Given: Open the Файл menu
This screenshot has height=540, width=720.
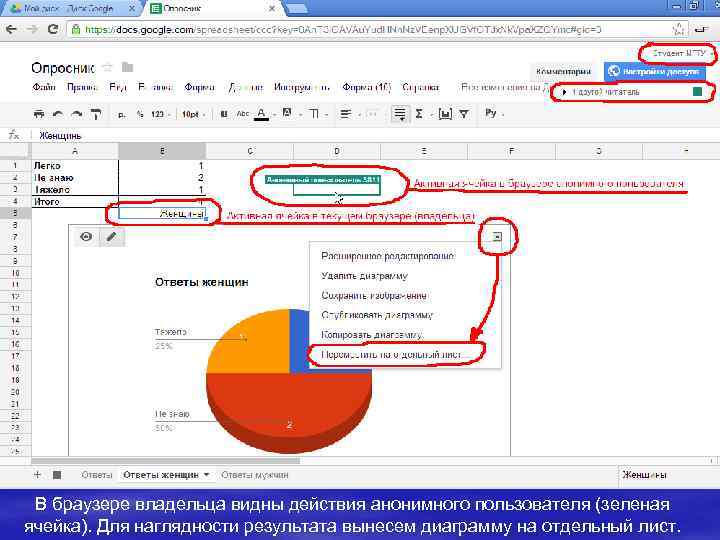Looking at the screenshot, I should coord(44,87).
